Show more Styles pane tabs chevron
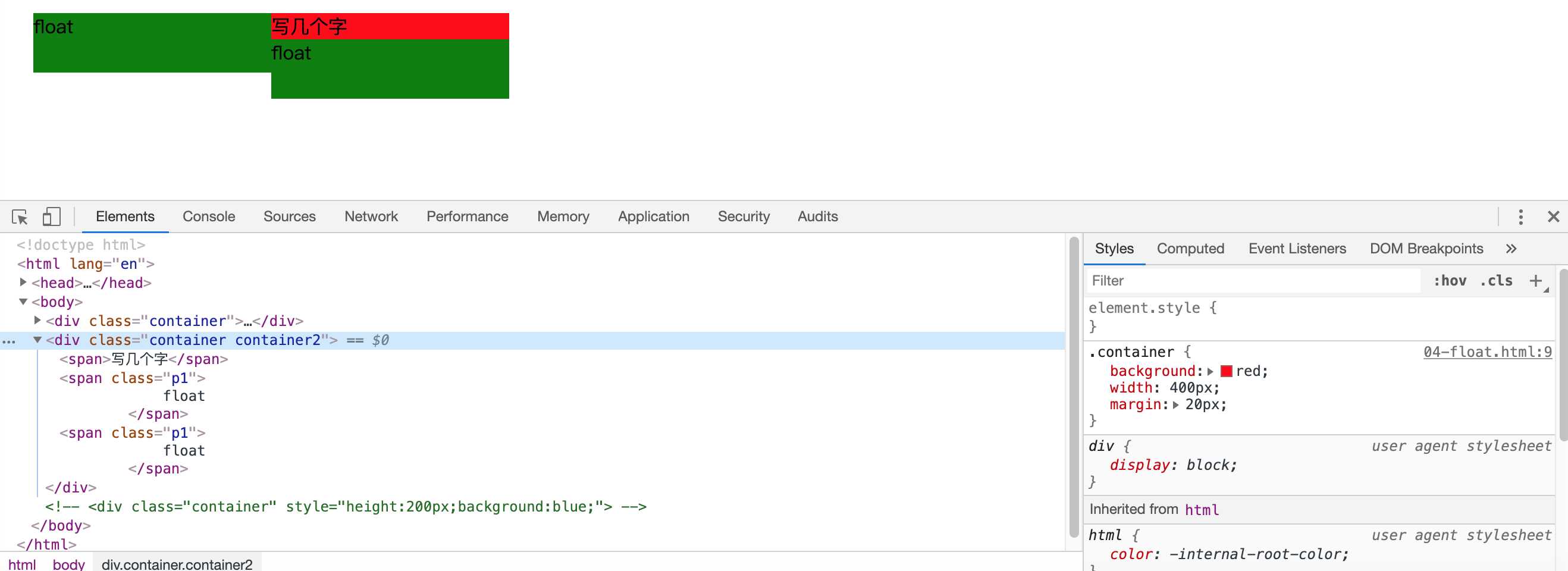Screen dimensions: 1568x571 point(1511,249)
